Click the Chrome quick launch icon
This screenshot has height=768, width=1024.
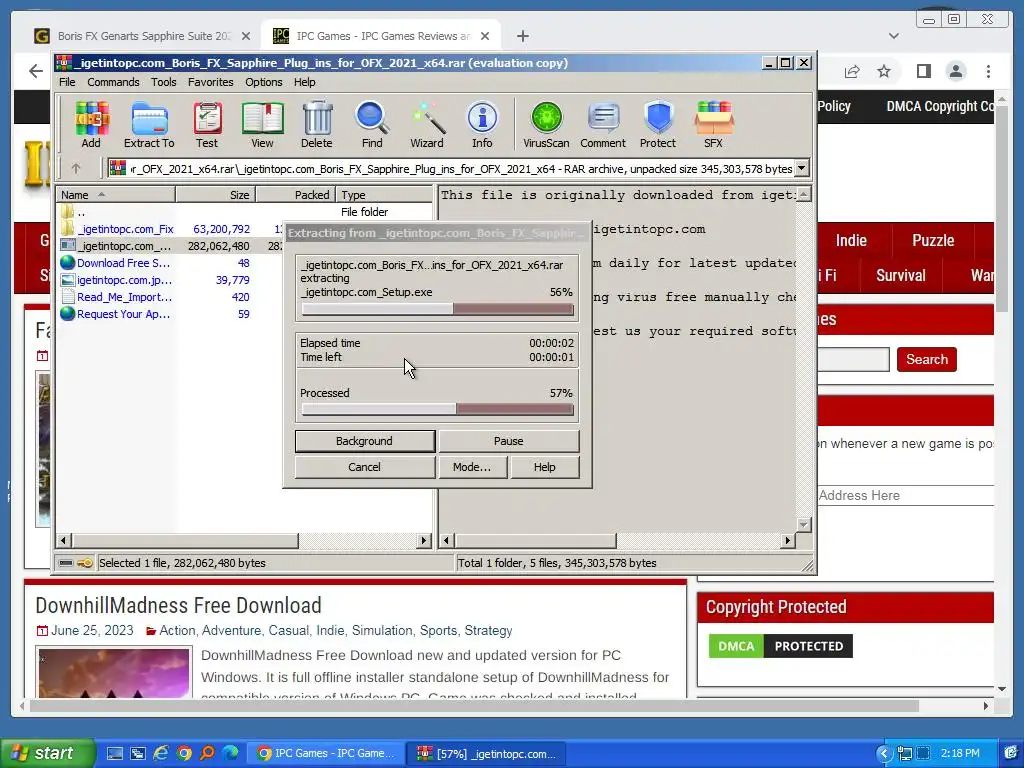[184, 753]
